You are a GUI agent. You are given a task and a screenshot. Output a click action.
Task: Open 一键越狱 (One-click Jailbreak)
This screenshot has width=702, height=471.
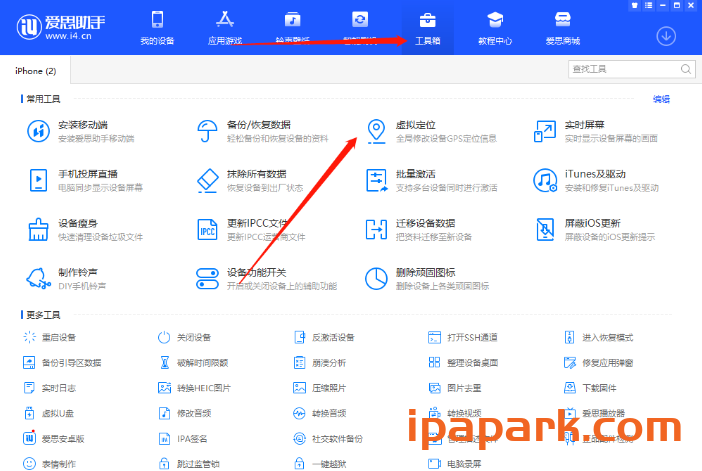point(320,463)
